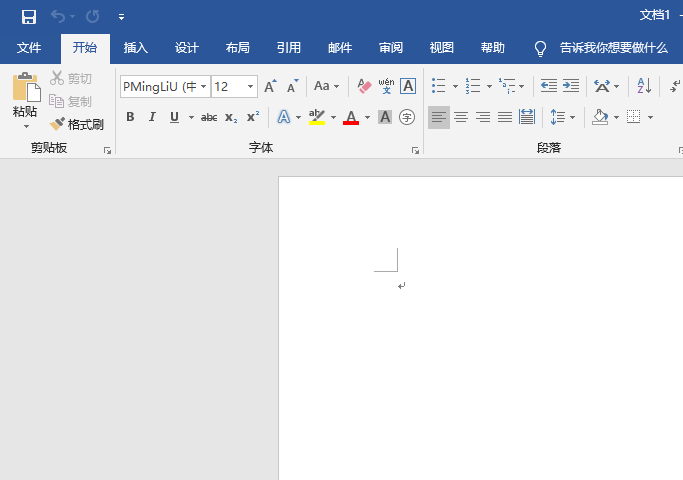The image size is (683, 480).
Task: Apply paragraph shading with paint bucket
Action: pyautogui.click(x=600, y=117)
